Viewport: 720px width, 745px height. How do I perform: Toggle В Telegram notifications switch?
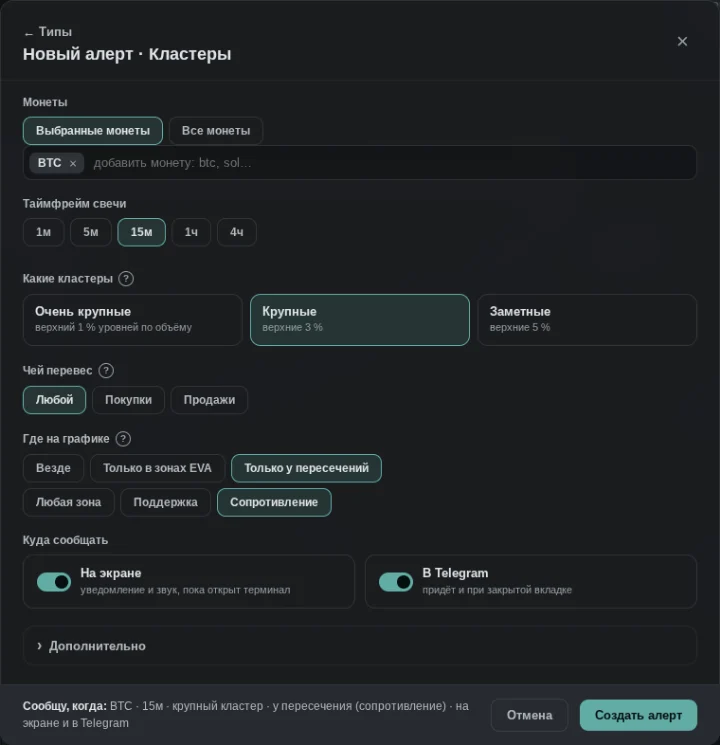396,582
